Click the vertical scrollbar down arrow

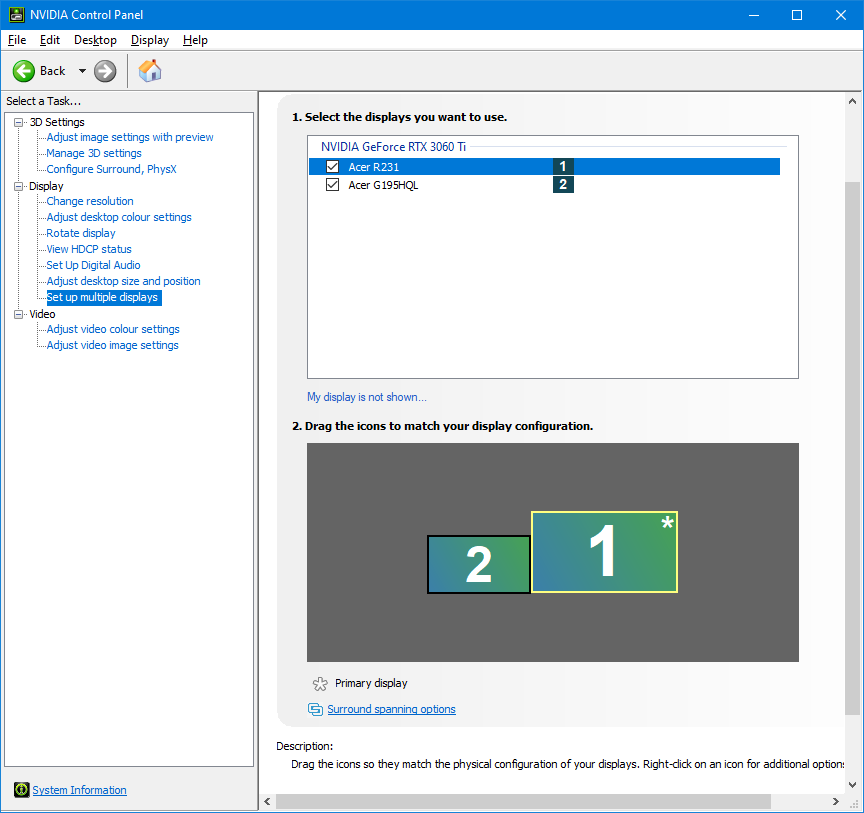[852, 784]
